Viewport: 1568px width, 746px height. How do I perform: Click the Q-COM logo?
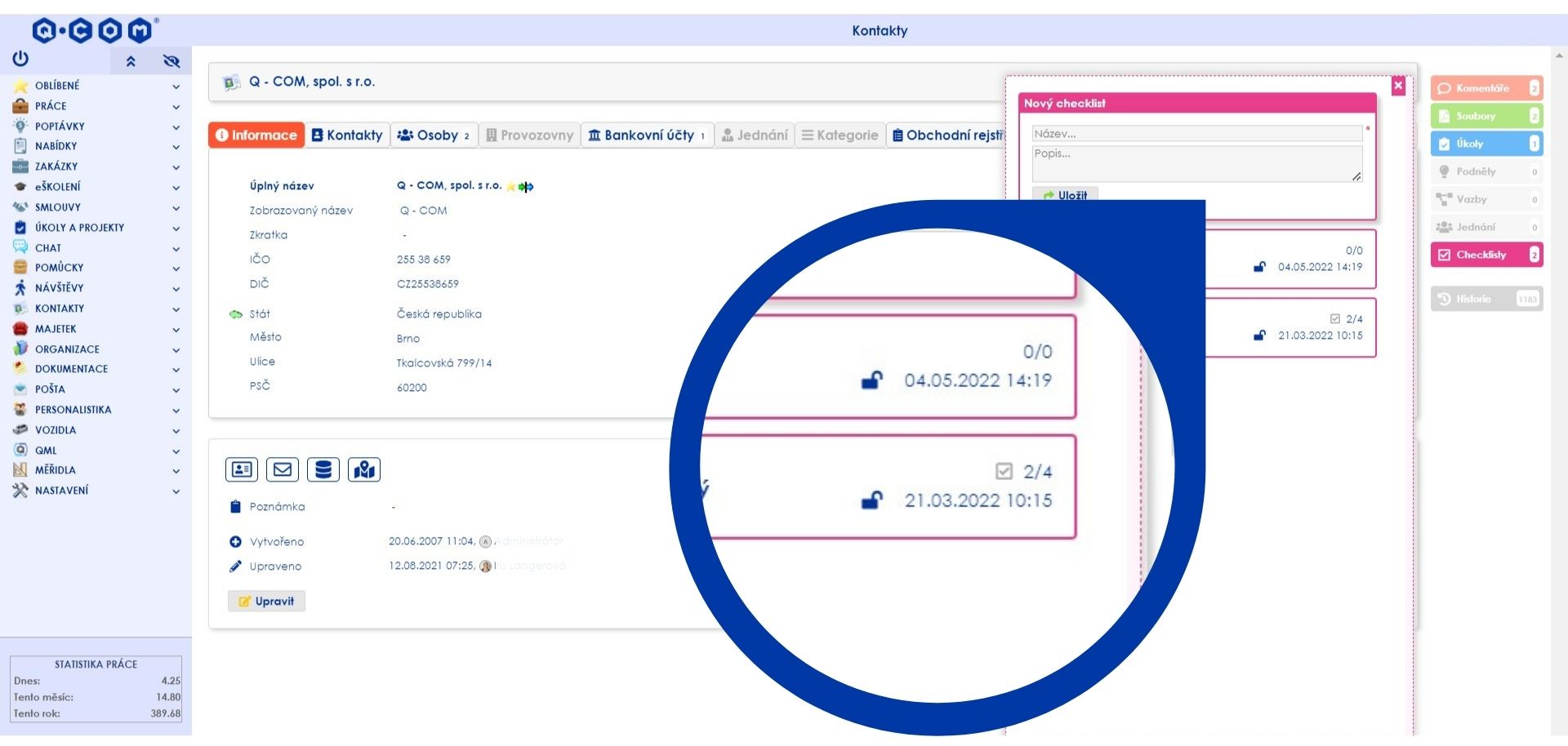pyautogui.click(x=94, y=31)
